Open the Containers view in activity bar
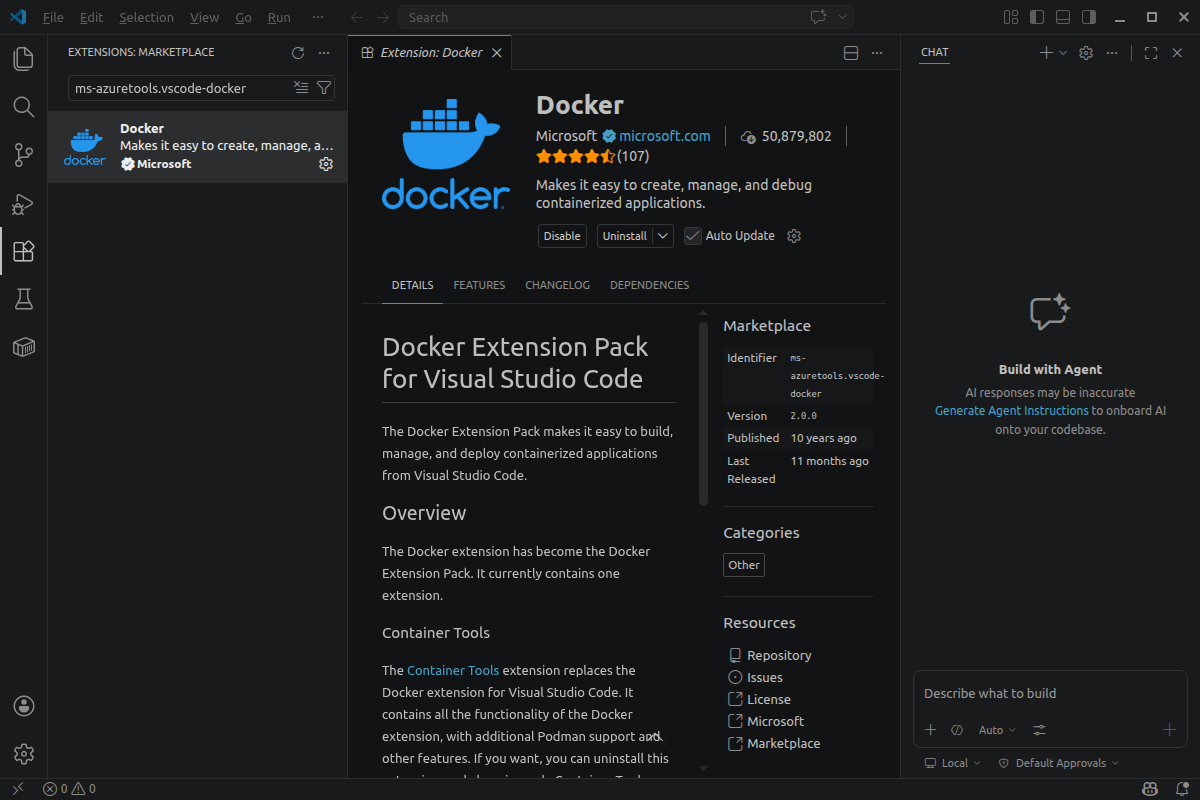 [24, 347]
